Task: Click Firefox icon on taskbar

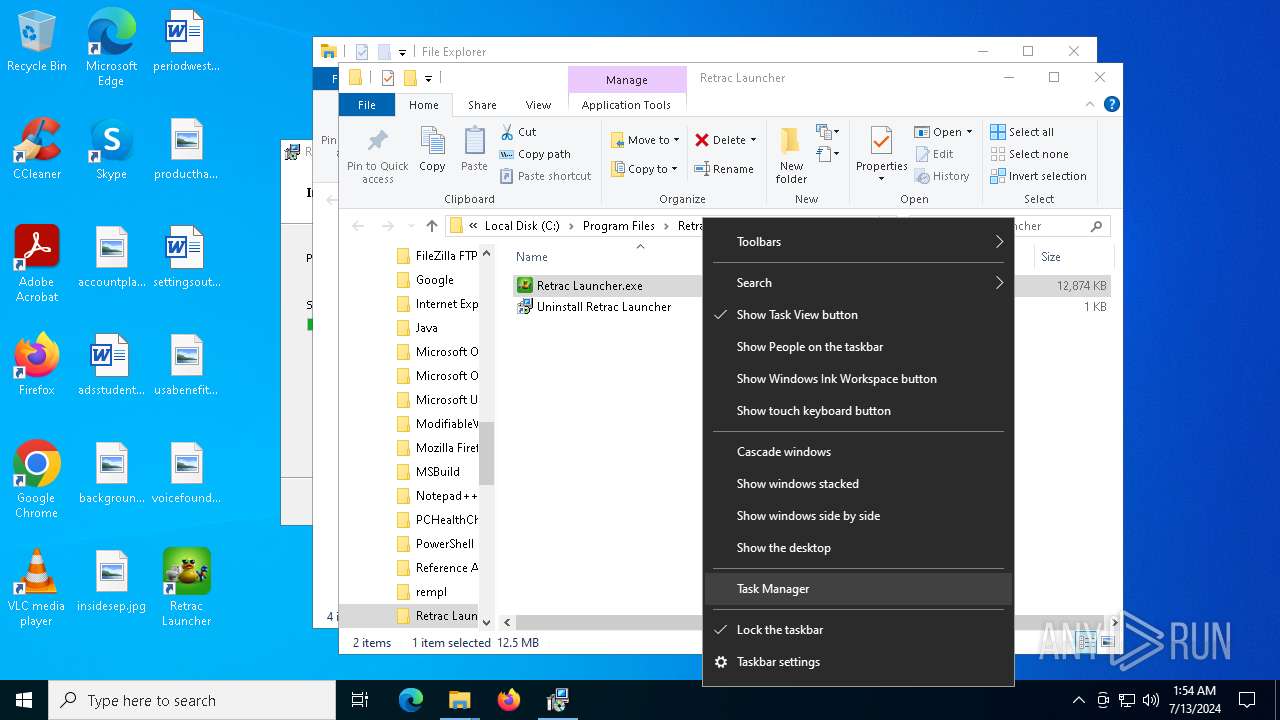Action: (x=509, y=700)
